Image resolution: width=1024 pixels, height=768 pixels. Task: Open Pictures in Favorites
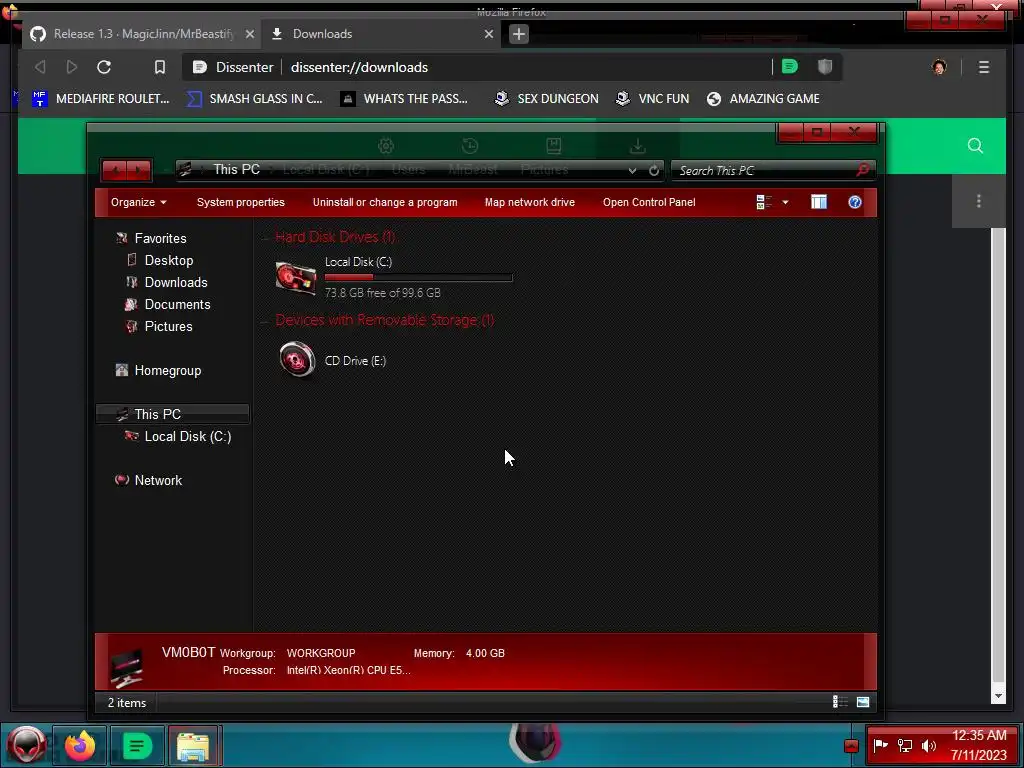coord(168,327)
